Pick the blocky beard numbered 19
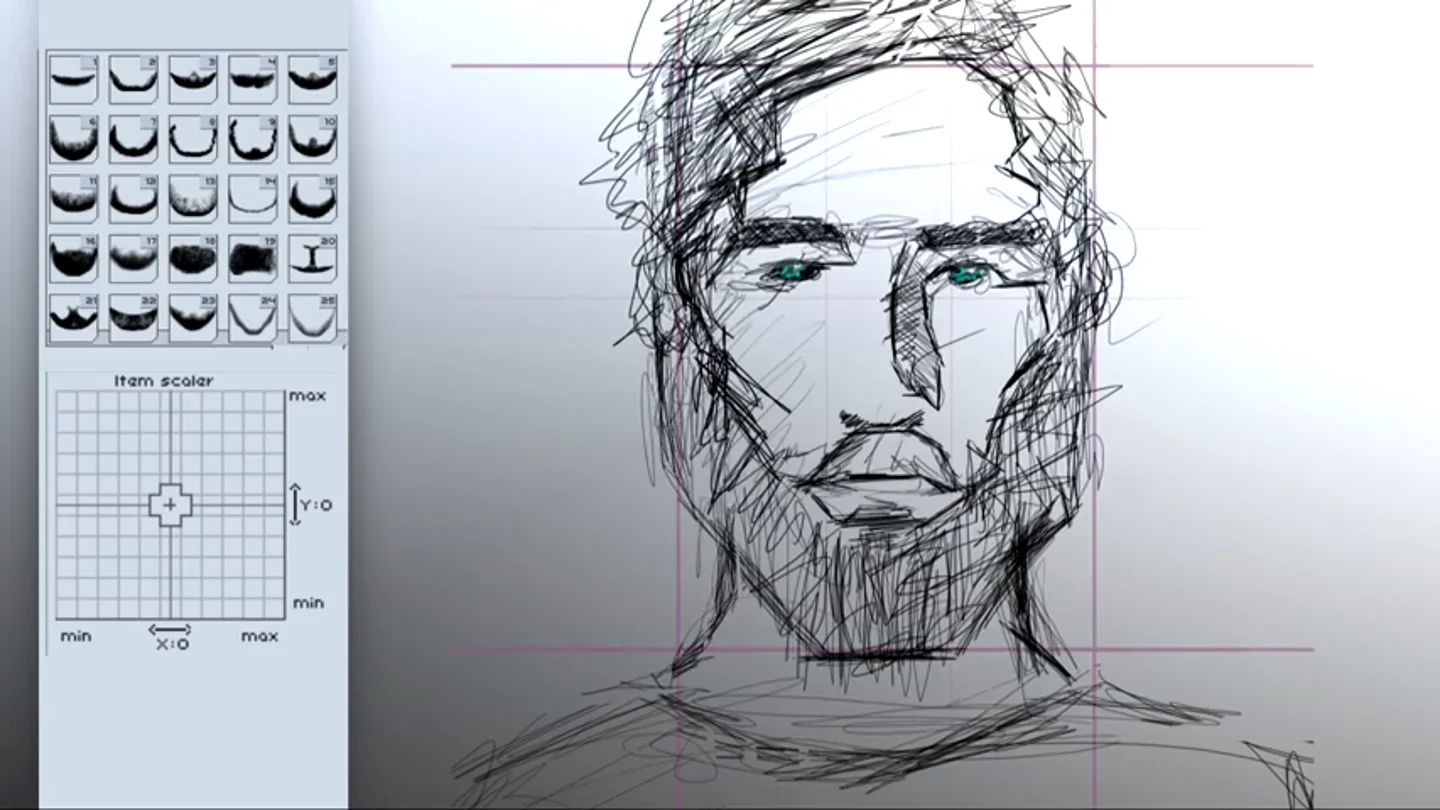This screenshot has width=1440, height=810. point(253,259)
